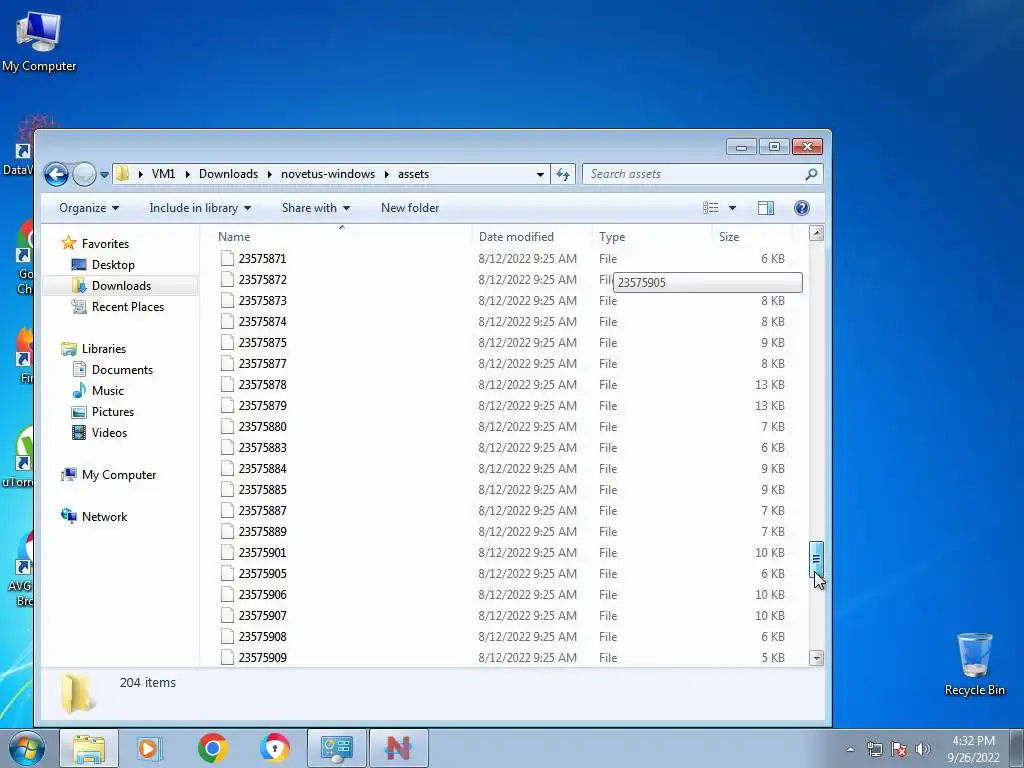The width and height of the screenshot is (1024, 768).
Task: Open Explorer help question-mark icon
Action: click(x=801, y=208)
